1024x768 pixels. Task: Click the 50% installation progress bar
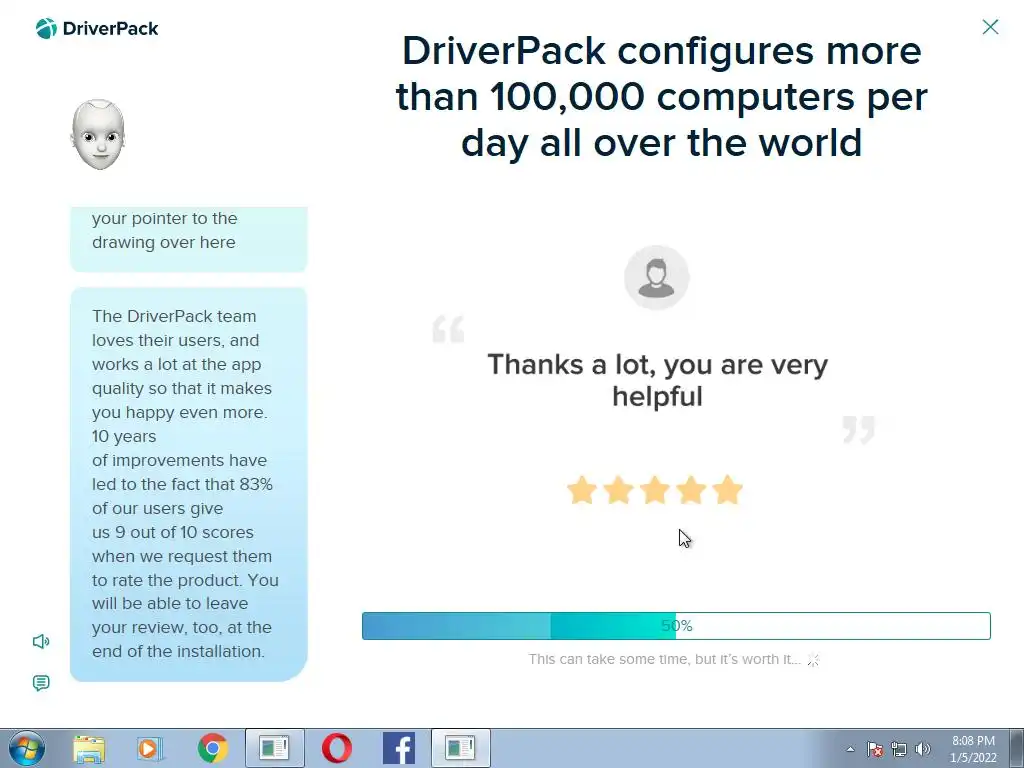676,626
